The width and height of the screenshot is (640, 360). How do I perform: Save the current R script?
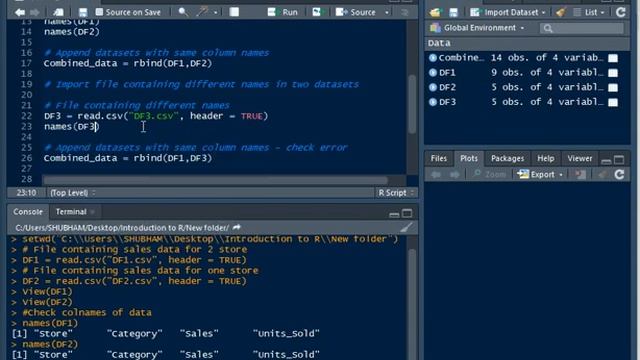point(83,12)
